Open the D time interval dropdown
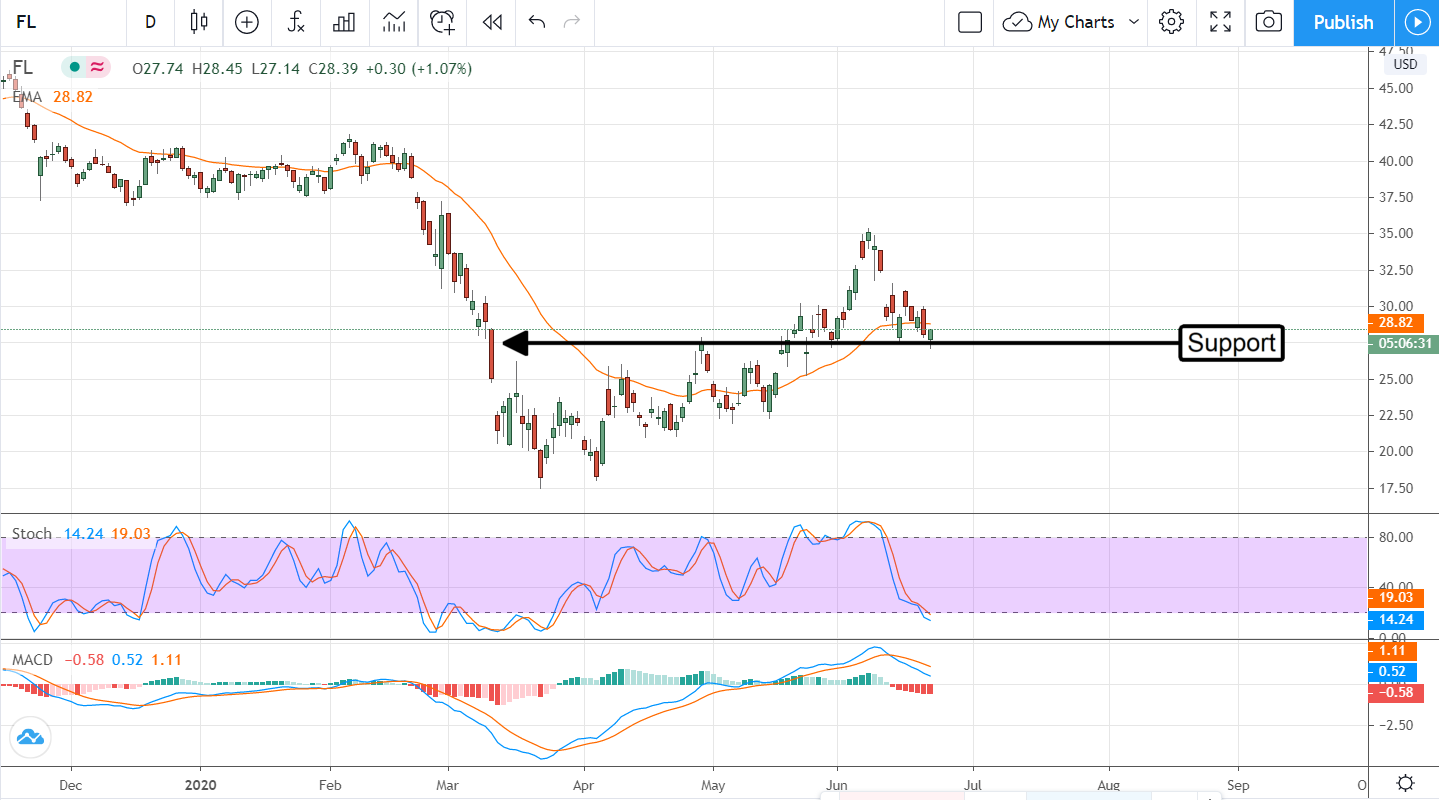The height and width of the screenshot is (800, 1439). click(x=150, y=22)
